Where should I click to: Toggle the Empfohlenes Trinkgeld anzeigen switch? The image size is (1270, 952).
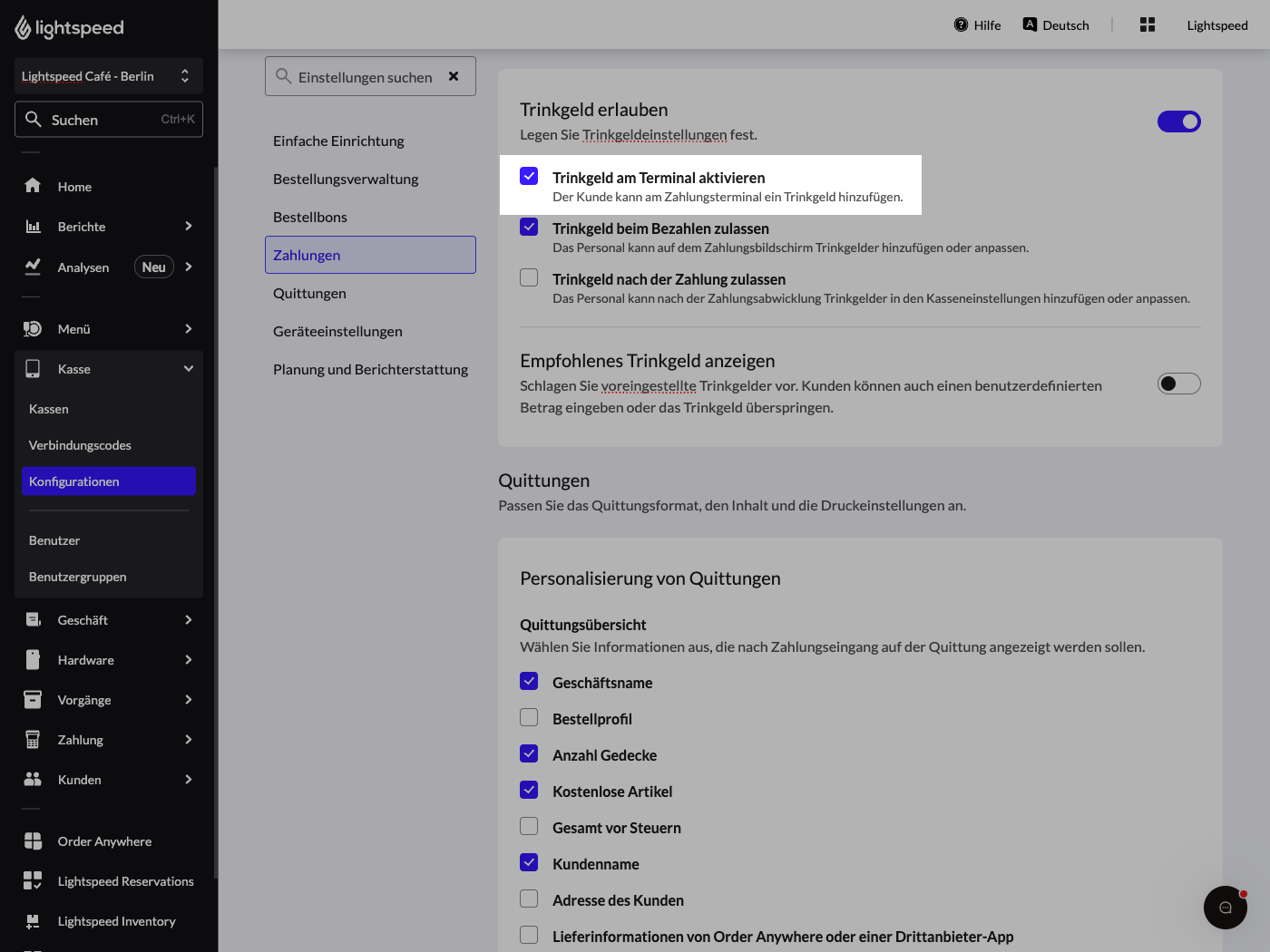pyautogui.click(x=1179, y=384)
